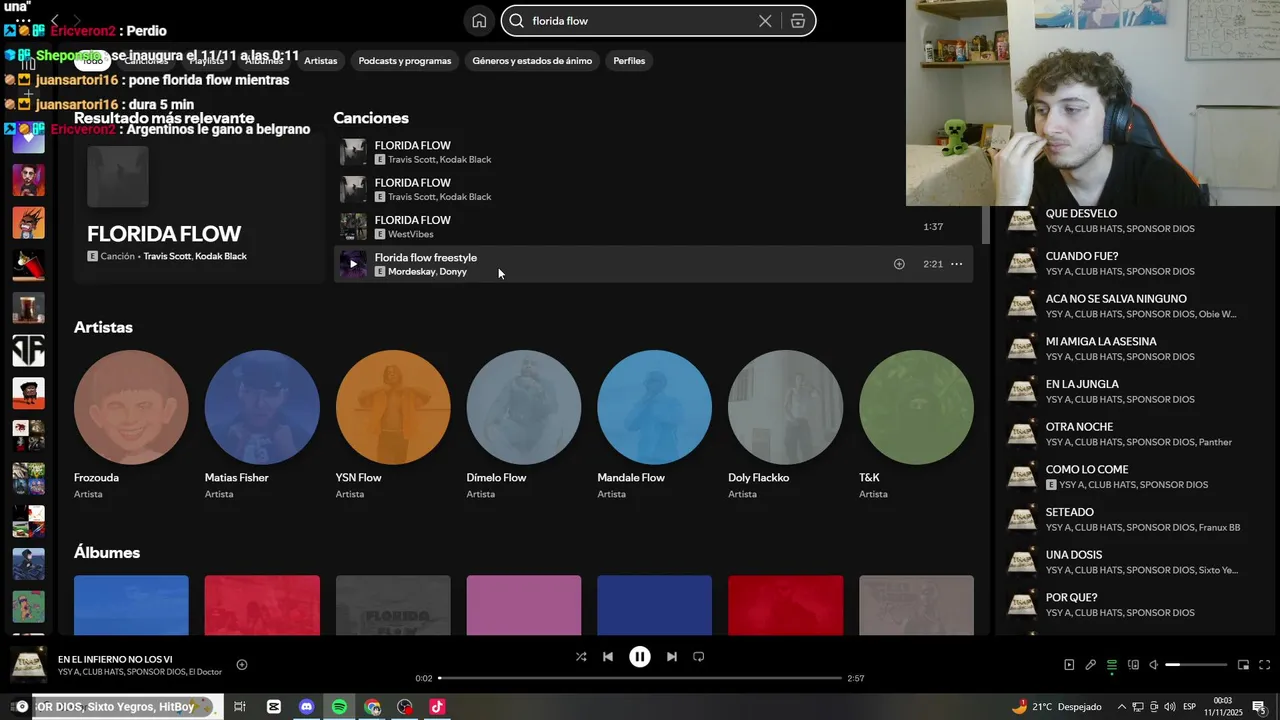This screenshot has width=1280, height=720.
Task: Open Spotify in the Windows taskbar
Action: click(x=339, y=707)
